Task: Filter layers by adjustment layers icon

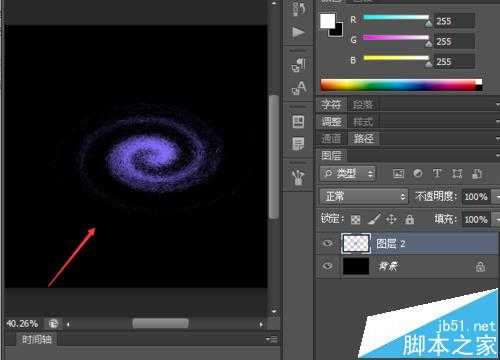Action: pos(418,173)
